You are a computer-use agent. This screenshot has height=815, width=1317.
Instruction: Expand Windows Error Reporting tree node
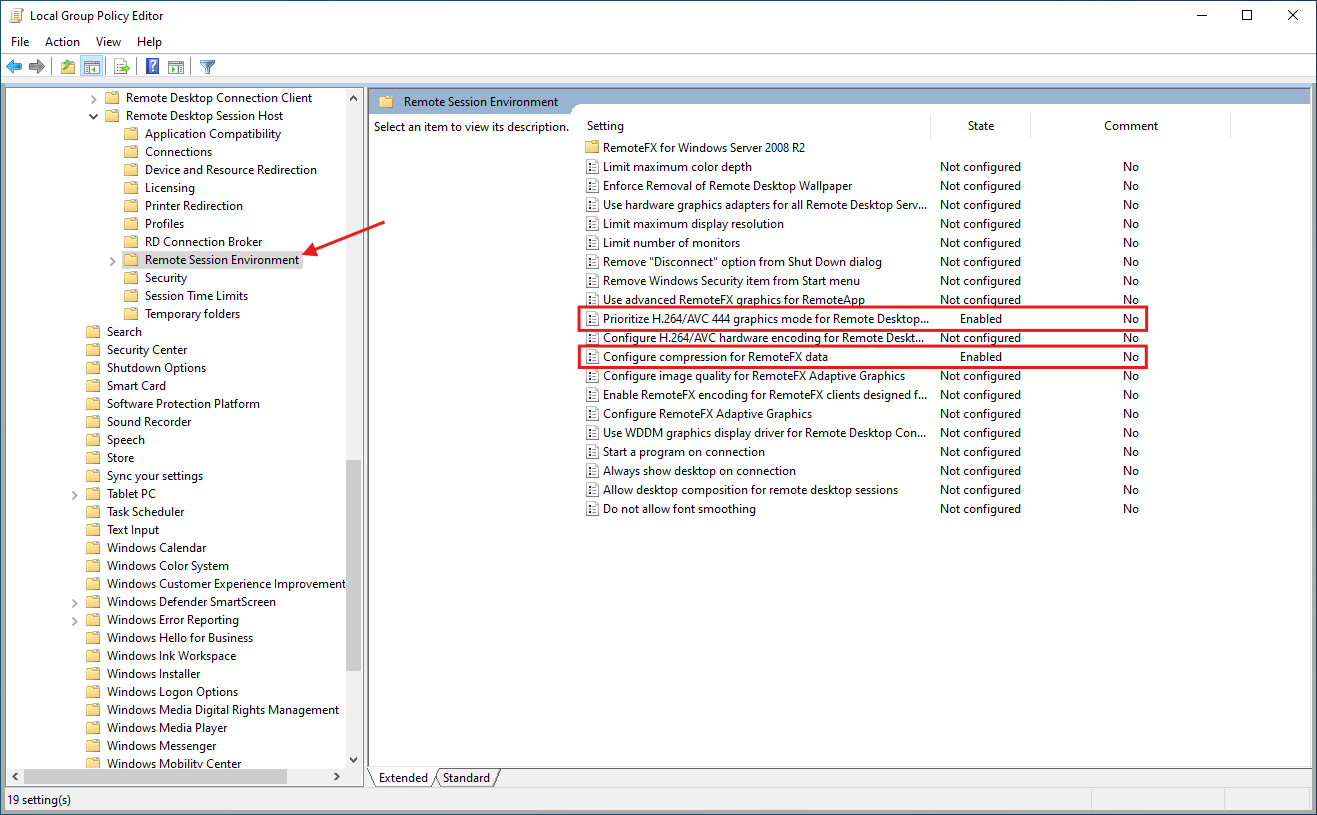[x=75, y=620]
